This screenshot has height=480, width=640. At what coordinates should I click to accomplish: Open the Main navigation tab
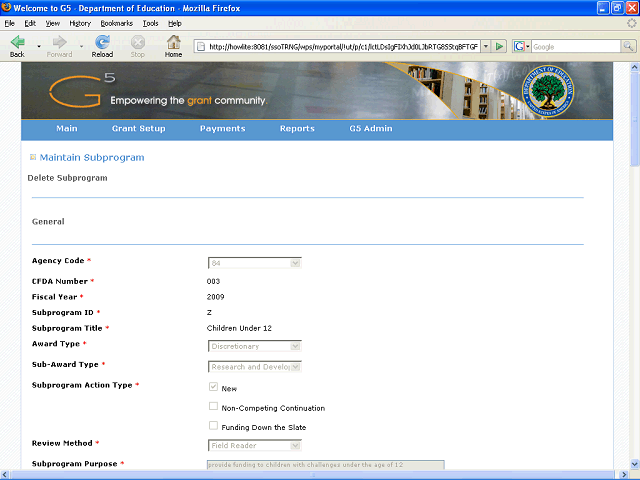[67, 129]
